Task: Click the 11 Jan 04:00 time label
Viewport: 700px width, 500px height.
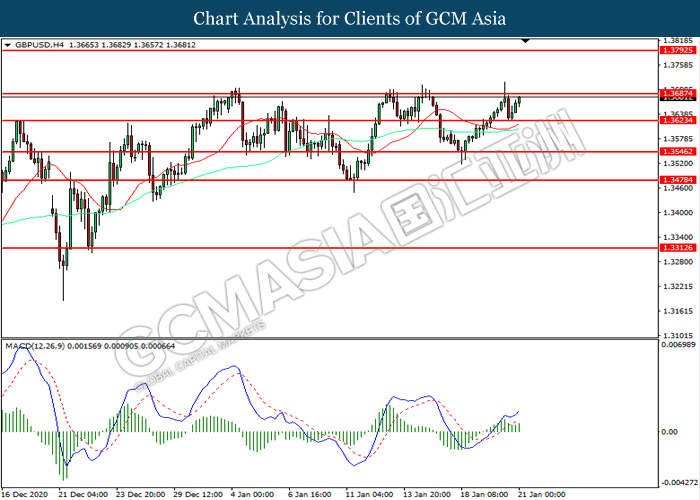Action: [369, 494]
